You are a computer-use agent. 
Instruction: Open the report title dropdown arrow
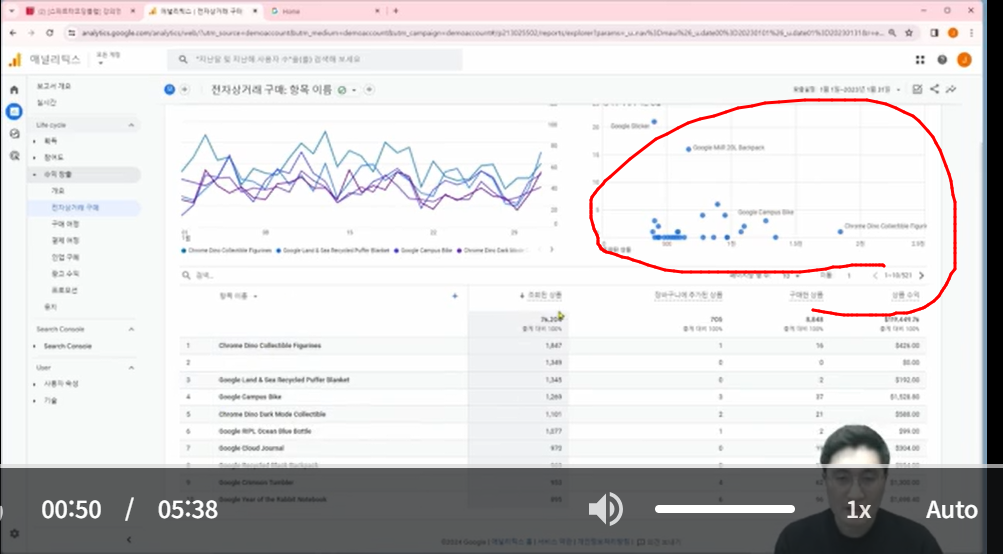[354, 90]
